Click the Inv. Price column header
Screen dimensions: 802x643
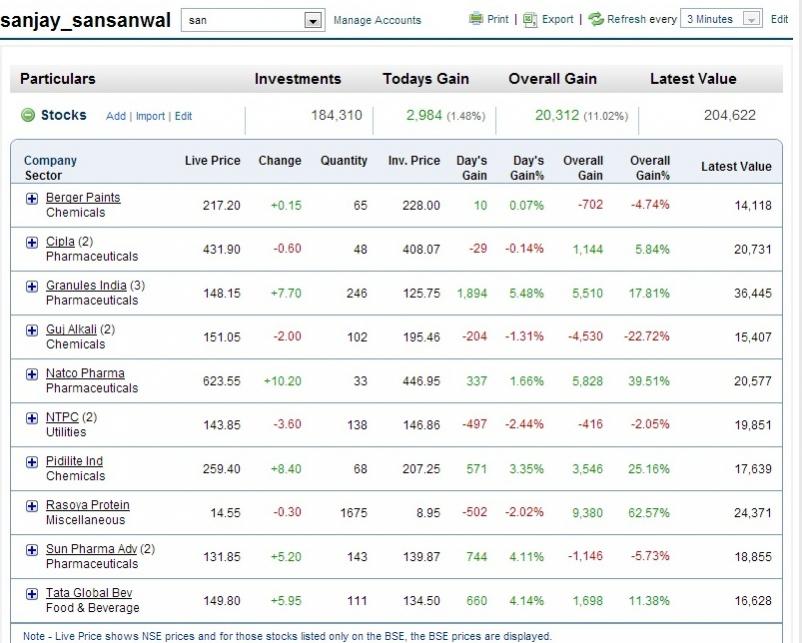click(414, 161)
